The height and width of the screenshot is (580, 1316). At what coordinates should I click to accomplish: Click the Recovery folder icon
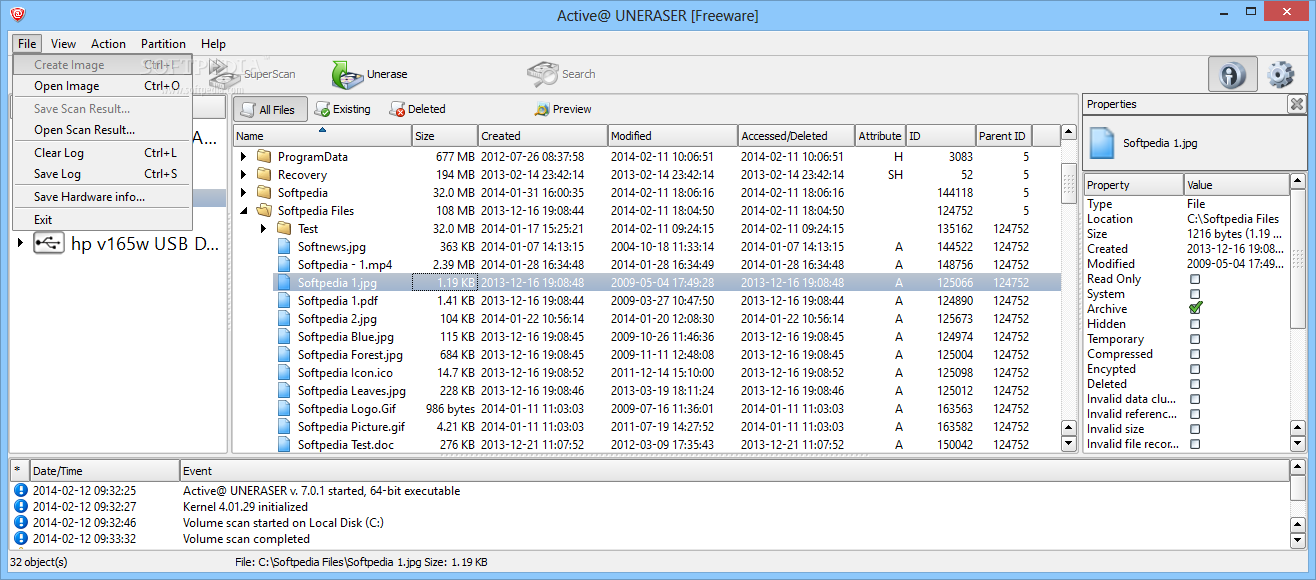[x=264, y=174]
